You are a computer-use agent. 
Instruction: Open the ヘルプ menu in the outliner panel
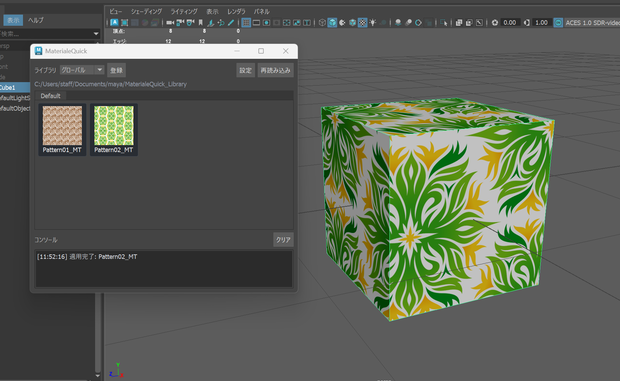pyautogui.click(x=36, y=20)
